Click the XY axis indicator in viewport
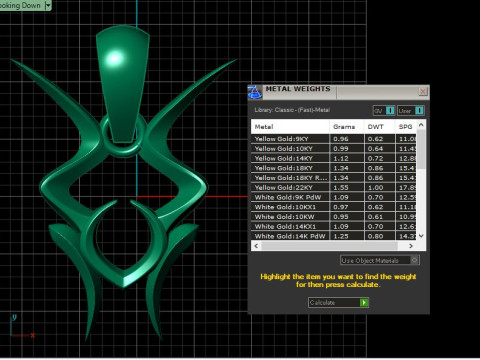480x360 pixels. 22,326
